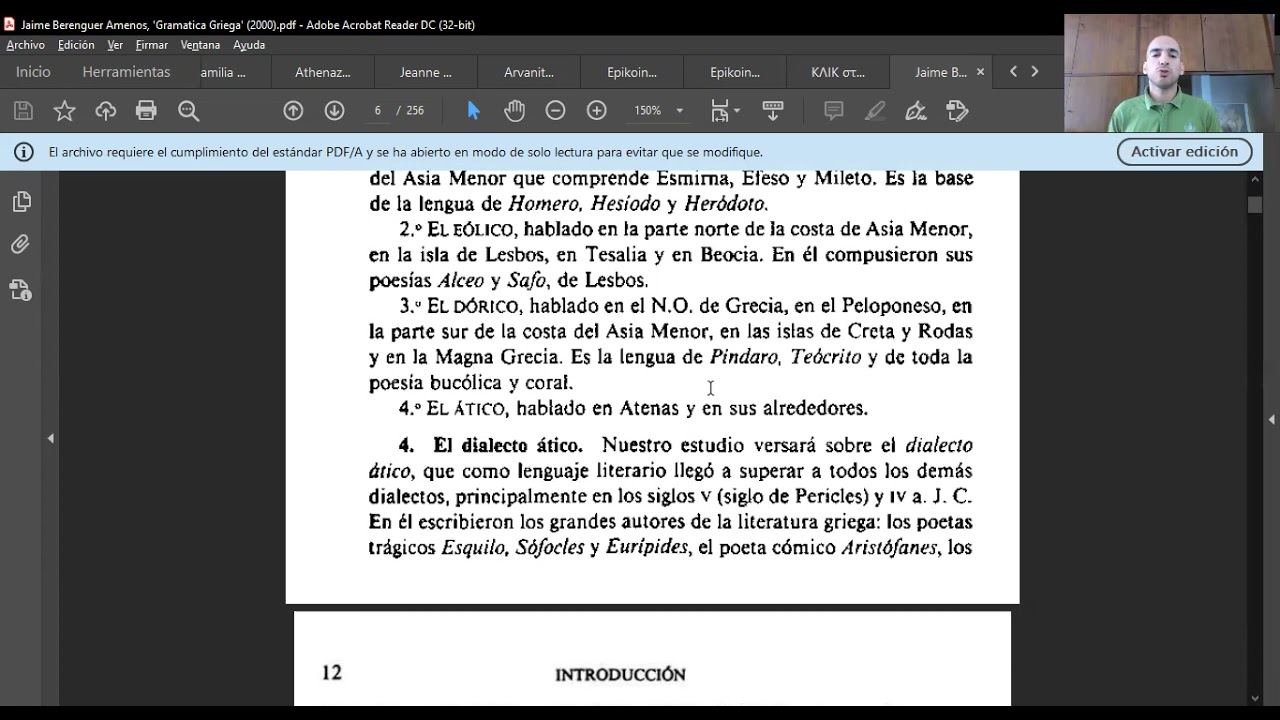Close the Jaime B... tab
1280x720 pixels.
(980, 72)
